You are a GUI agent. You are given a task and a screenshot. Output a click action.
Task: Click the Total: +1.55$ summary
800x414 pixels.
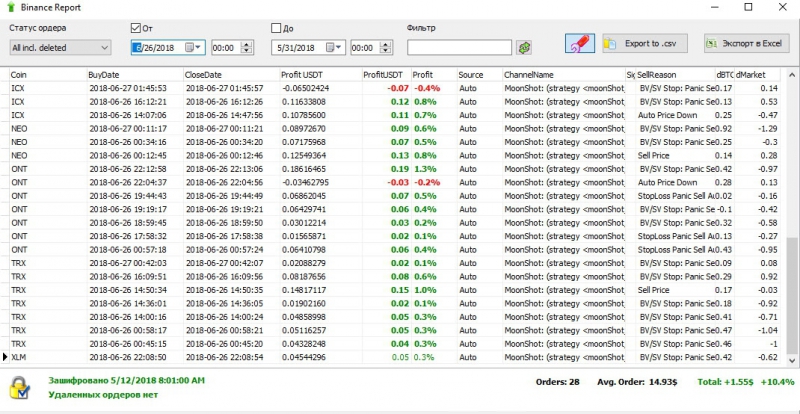[x=725, y=382]
